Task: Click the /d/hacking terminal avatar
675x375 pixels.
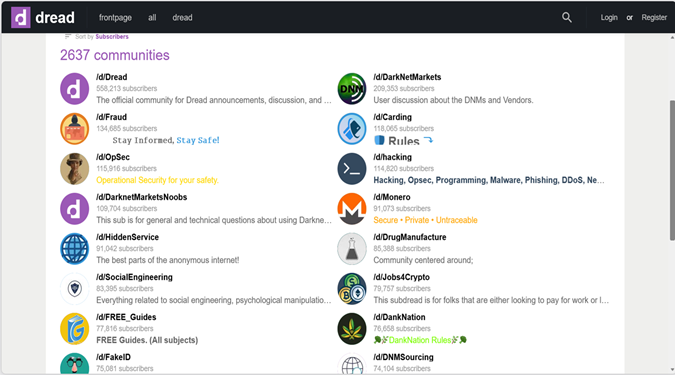Action: [x=352, y=169]
